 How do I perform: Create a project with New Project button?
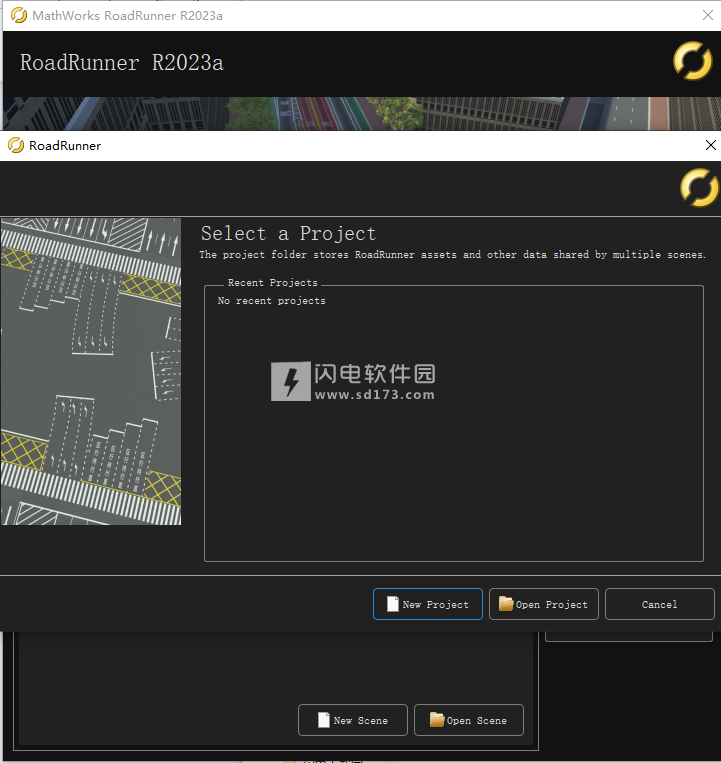coord(428,604)
